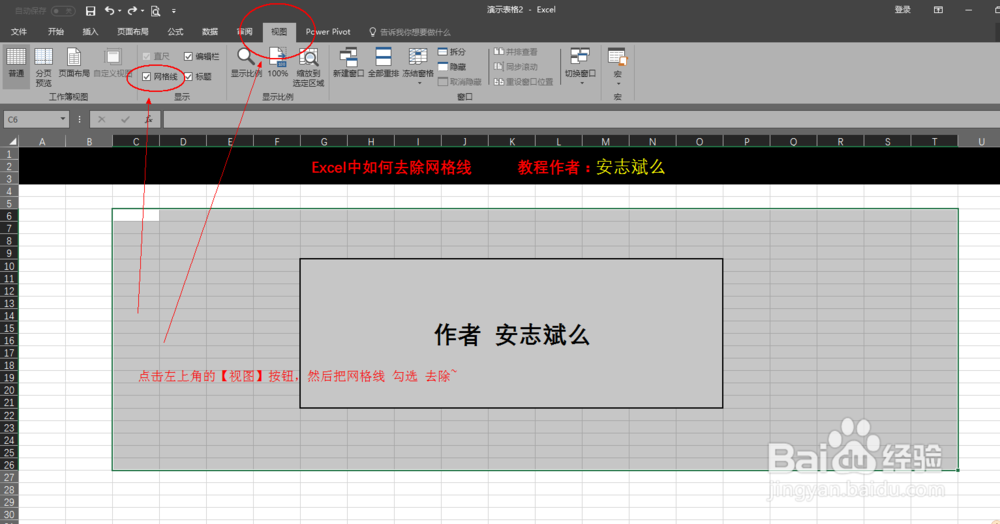Screen dimensions: 1000x524
Task: Toggle the 直尺 ruler checkbox
Action: (x=147, y=57)
